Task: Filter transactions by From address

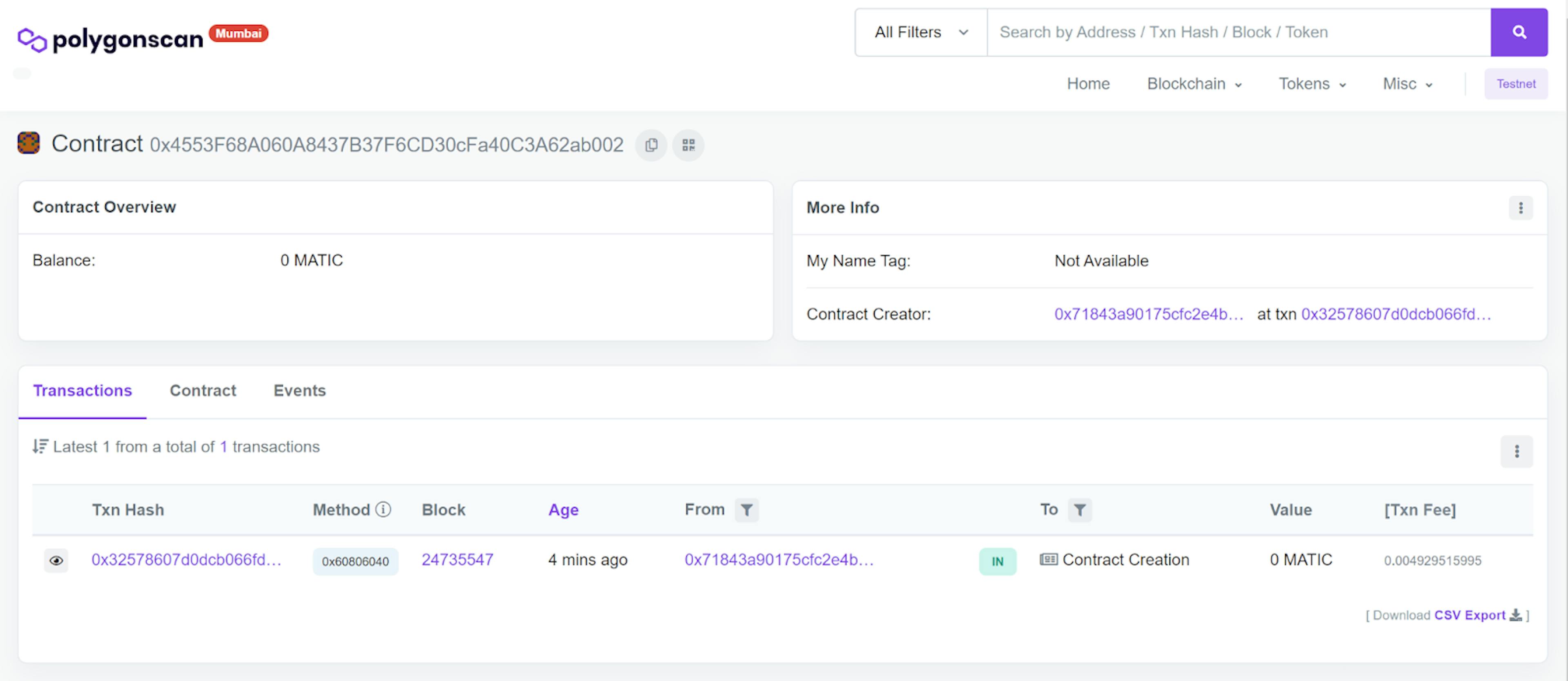Action: pyautogui.click(x=746, y=510)
